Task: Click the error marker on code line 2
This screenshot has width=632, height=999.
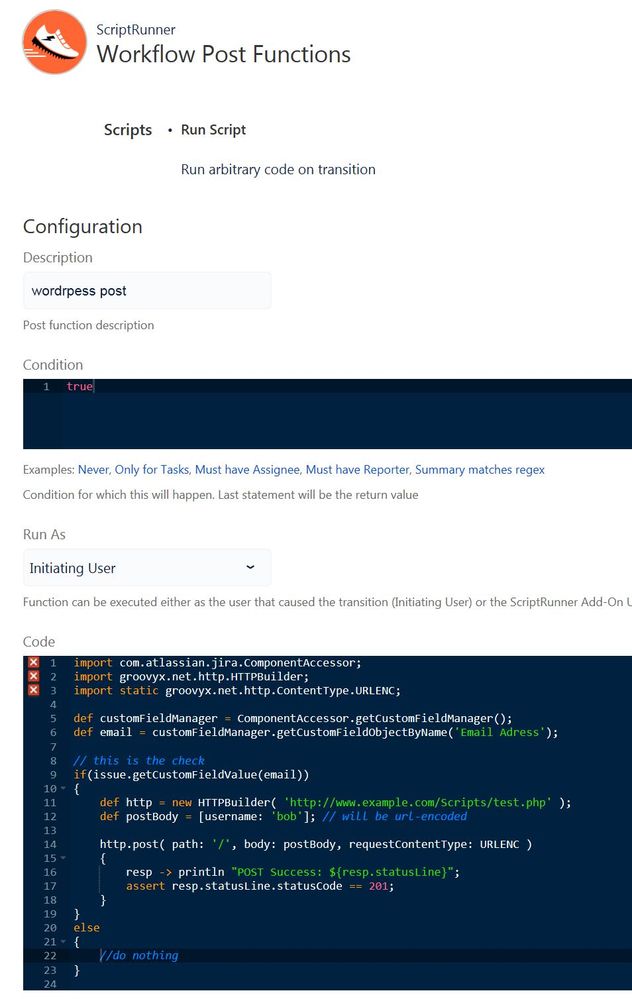Action: [34, 677]
